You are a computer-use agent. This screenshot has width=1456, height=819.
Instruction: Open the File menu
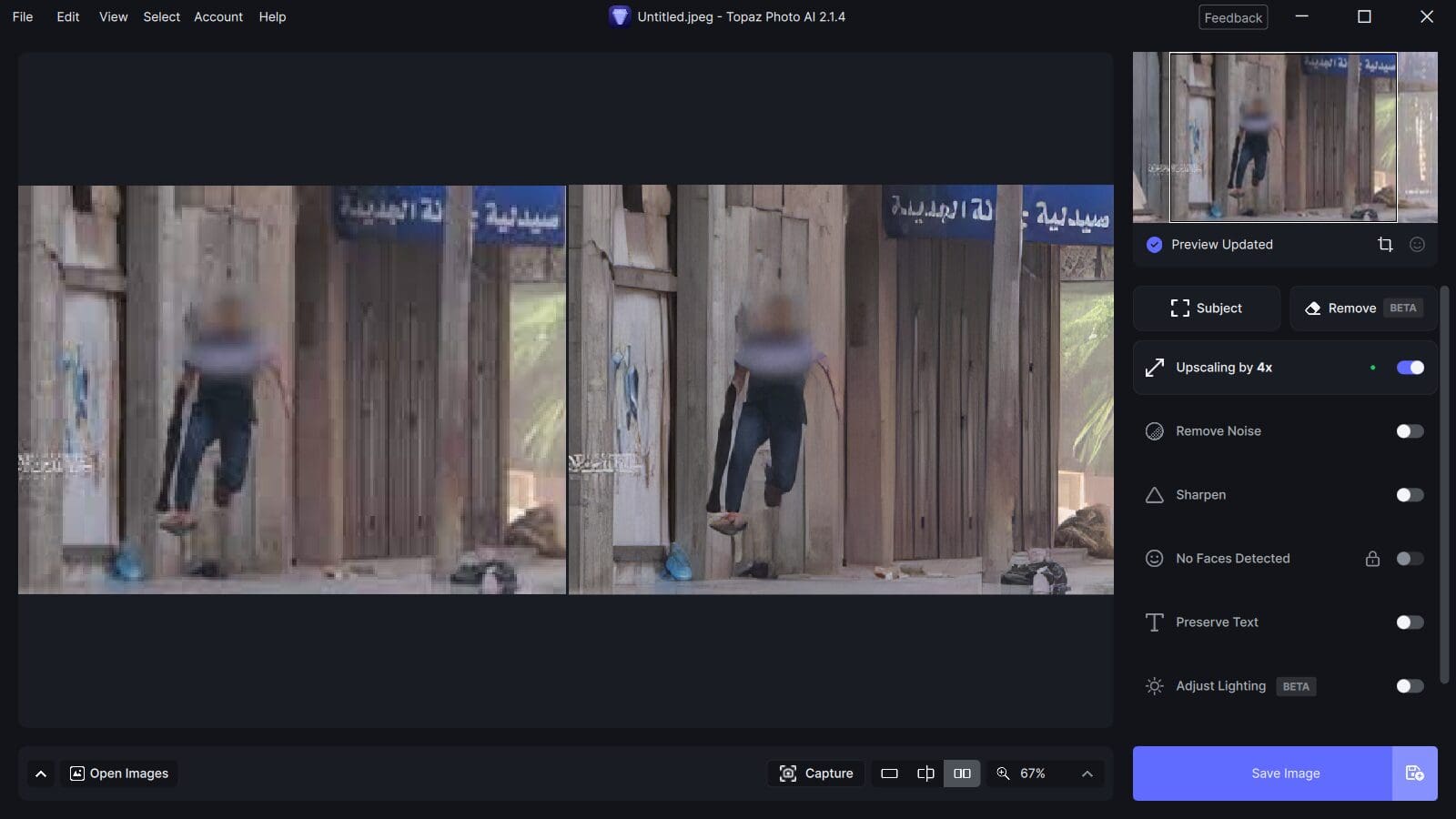pyautogui.click(x=23, y=16)
